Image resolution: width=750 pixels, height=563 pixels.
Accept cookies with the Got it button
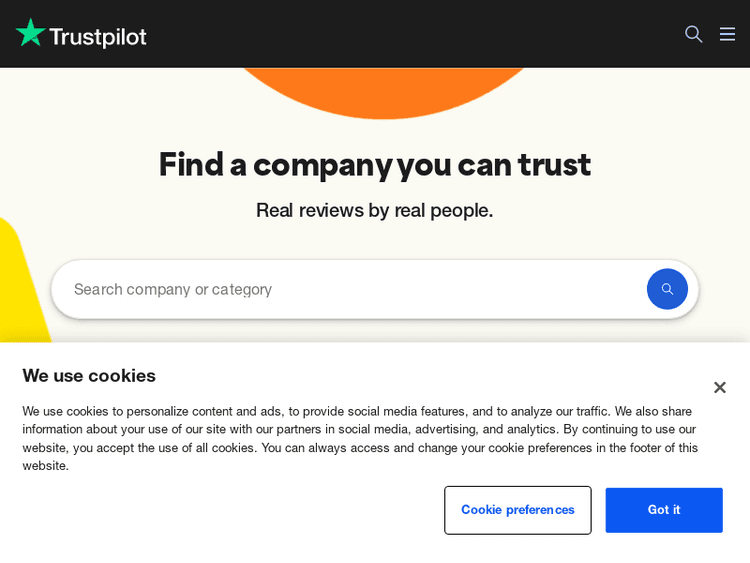[x=663, y=510]
